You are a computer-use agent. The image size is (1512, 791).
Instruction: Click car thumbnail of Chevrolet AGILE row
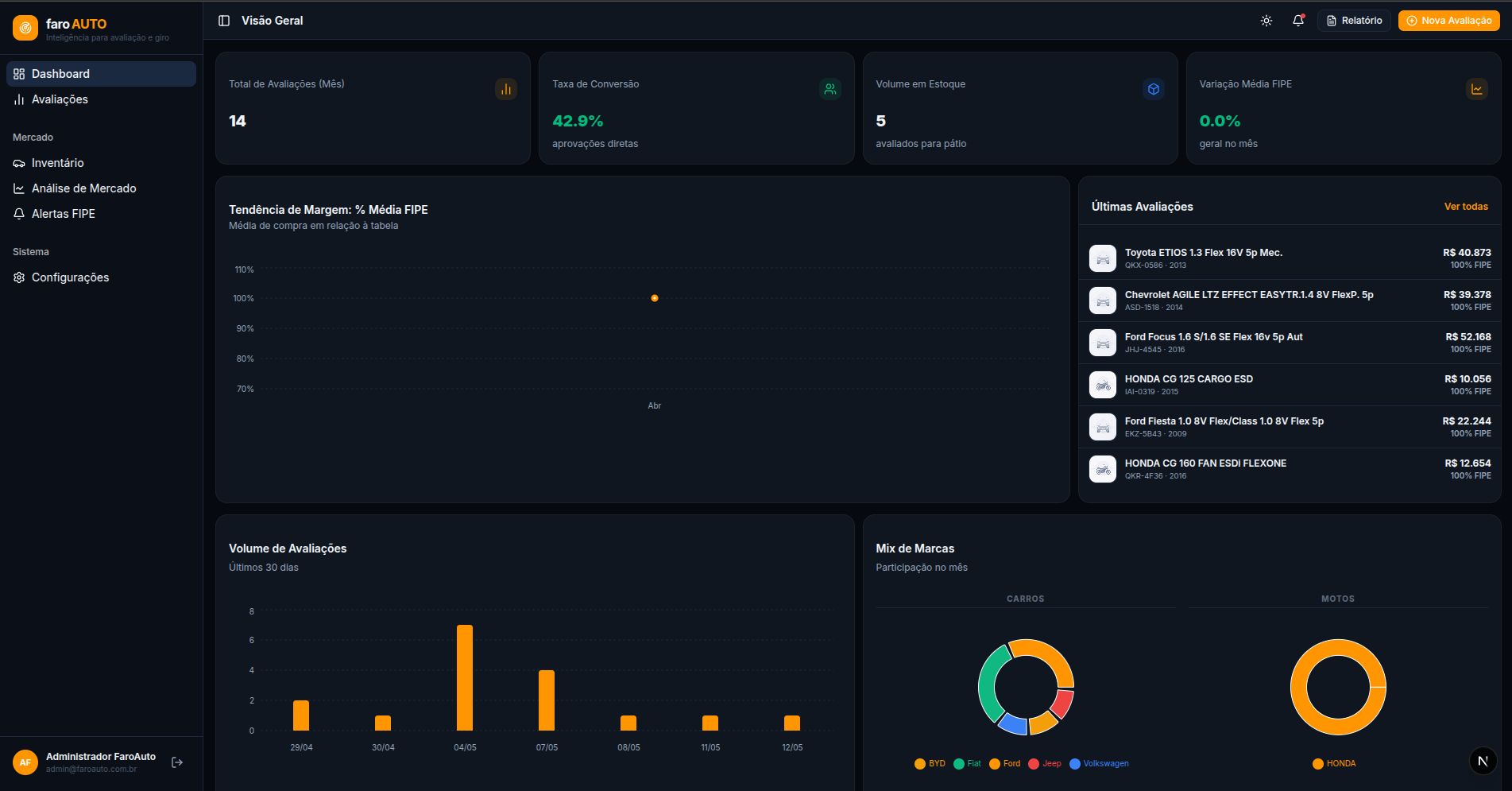pos(1103,301)
